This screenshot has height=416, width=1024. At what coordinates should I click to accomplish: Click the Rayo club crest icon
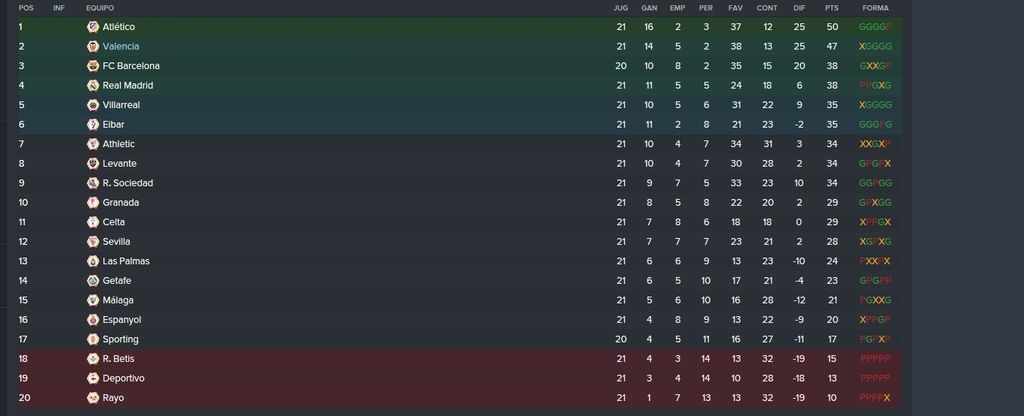click(93, 398)
